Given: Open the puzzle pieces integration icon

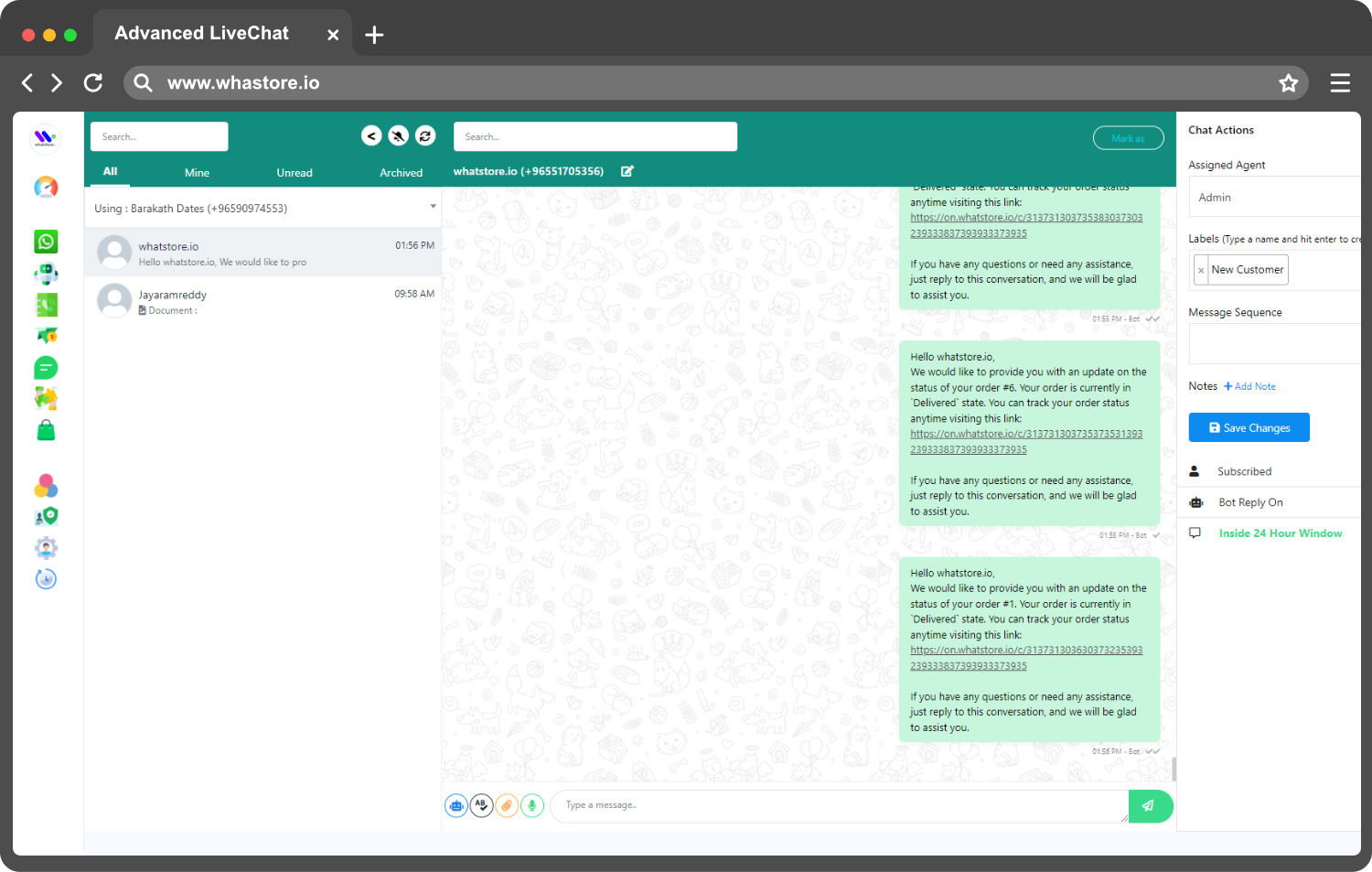Looking at the screenshot, I should pyautogui.click(x=46, y=398).
